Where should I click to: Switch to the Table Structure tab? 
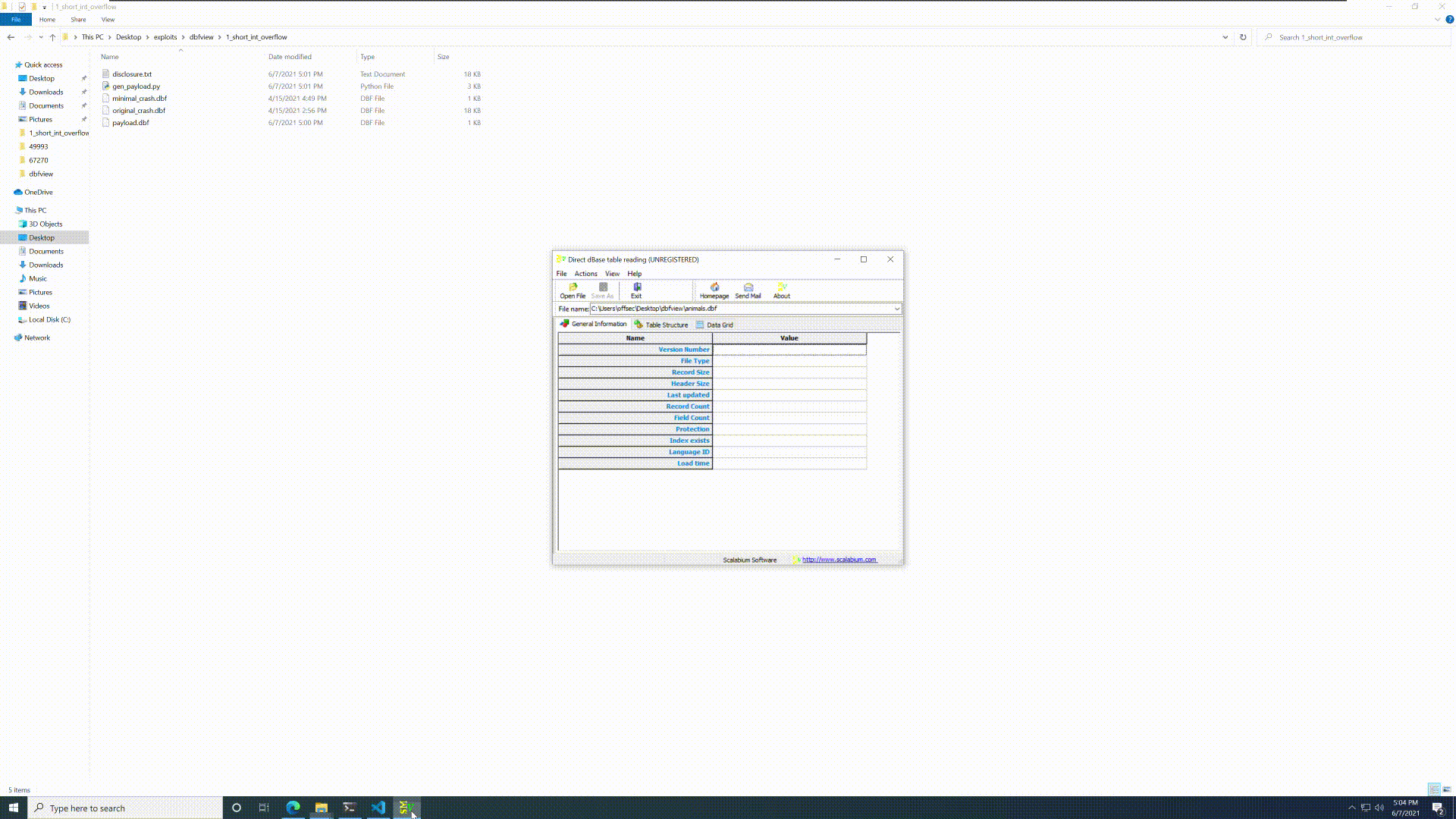pos(661,325)
